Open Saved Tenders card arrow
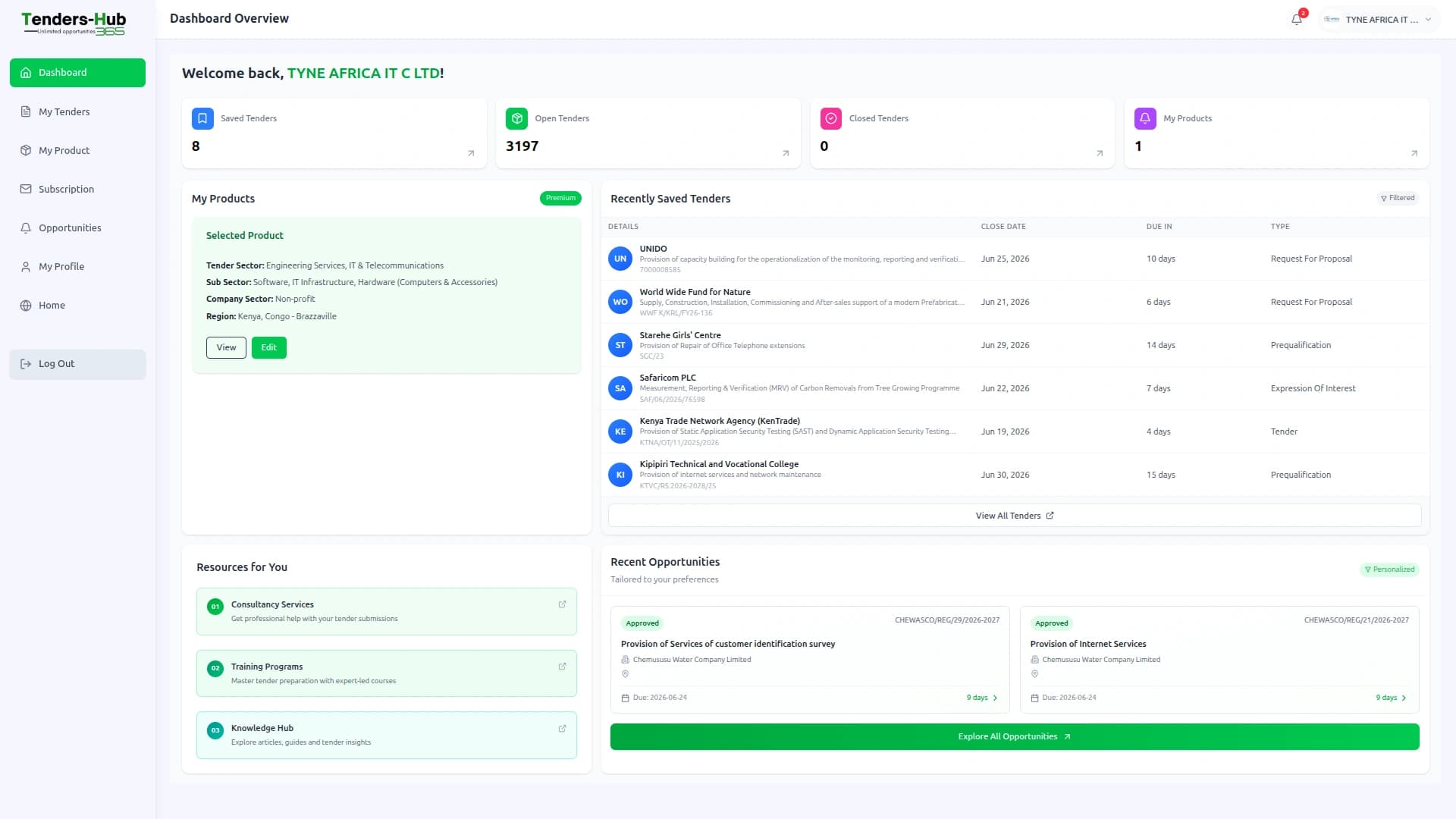1456x819 pixels. tap(471, 153)
